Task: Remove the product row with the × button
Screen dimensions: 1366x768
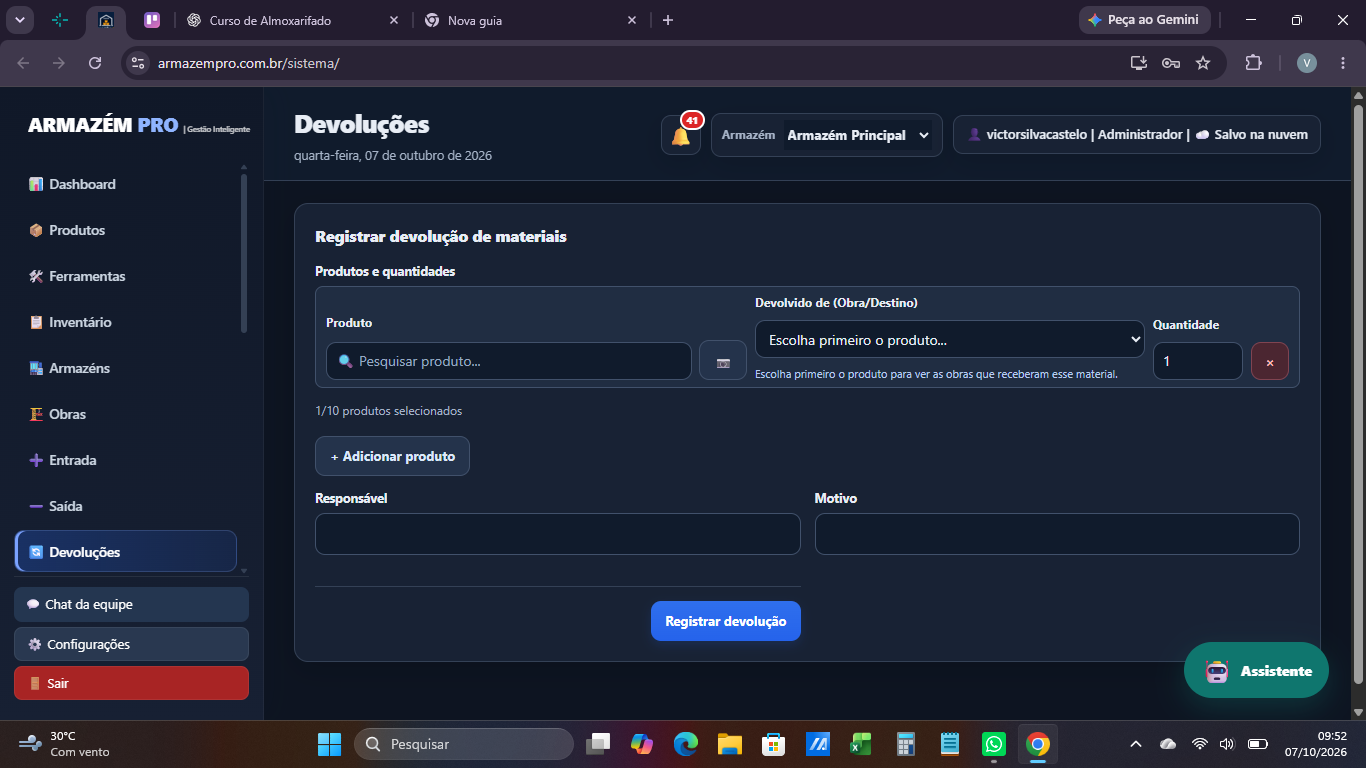Action: tap(1270, 362)
